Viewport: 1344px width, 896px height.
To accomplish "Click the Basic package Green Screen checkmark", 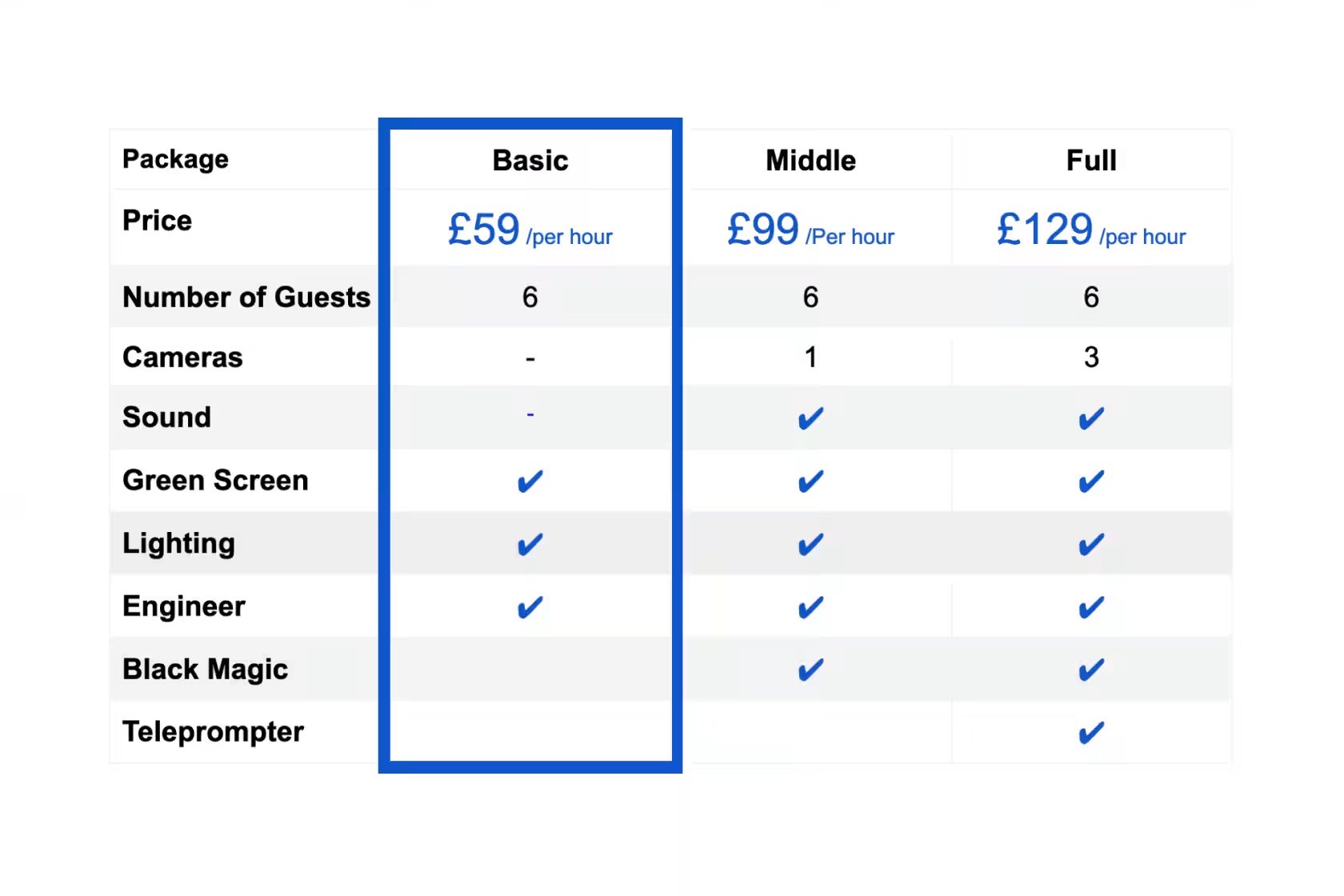I will (530, 482).
